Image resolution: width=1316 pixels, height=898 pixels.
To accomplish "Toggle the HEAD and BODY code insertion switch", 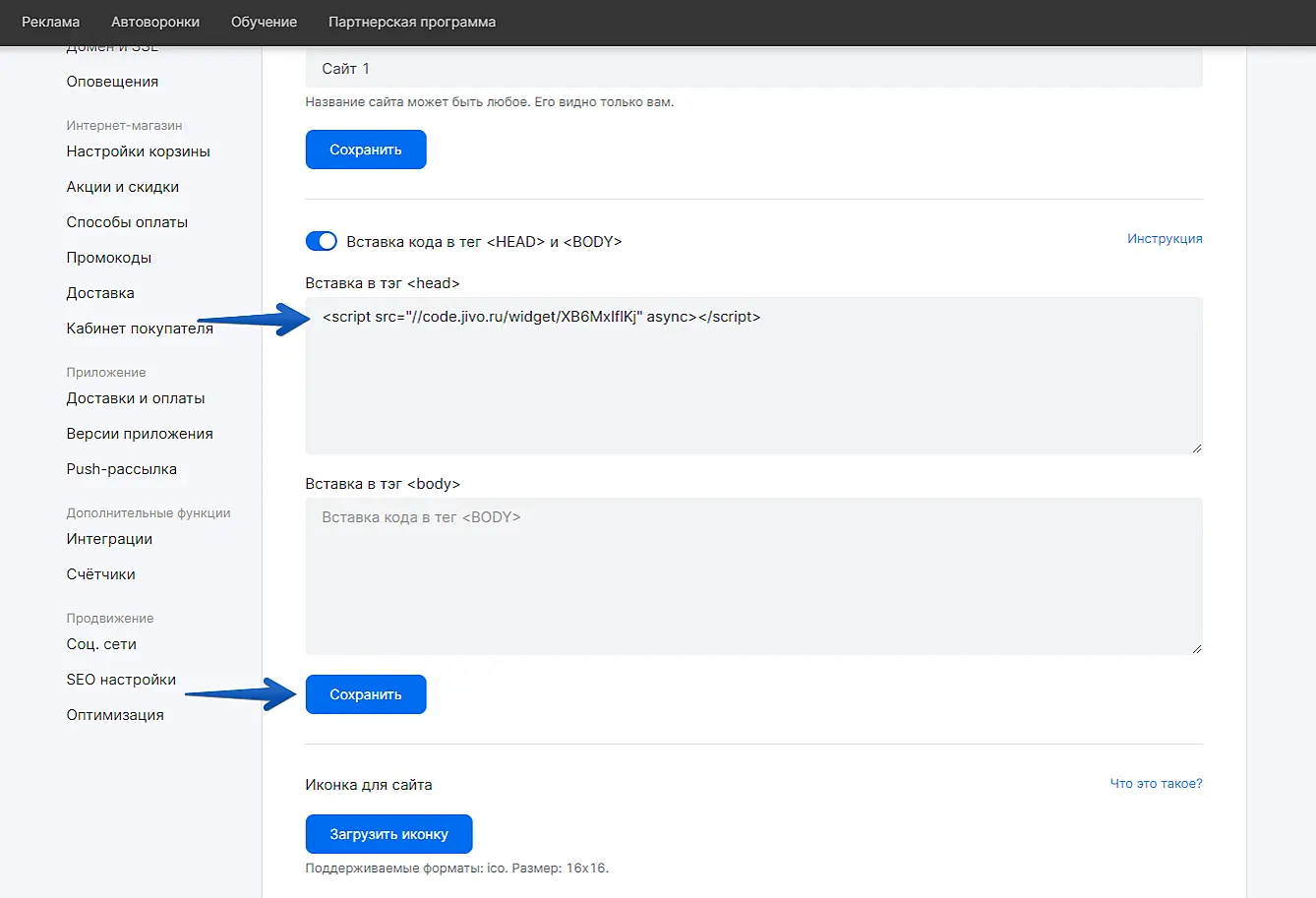I will pos(321,241).
